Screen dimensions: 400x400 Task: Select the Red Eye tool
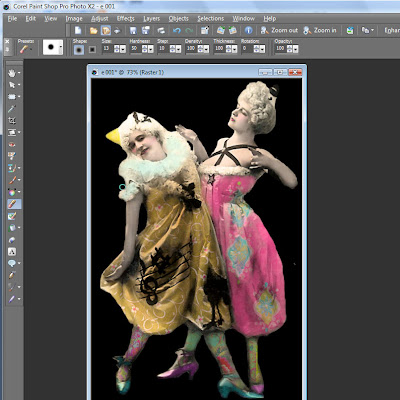(12, 145)
